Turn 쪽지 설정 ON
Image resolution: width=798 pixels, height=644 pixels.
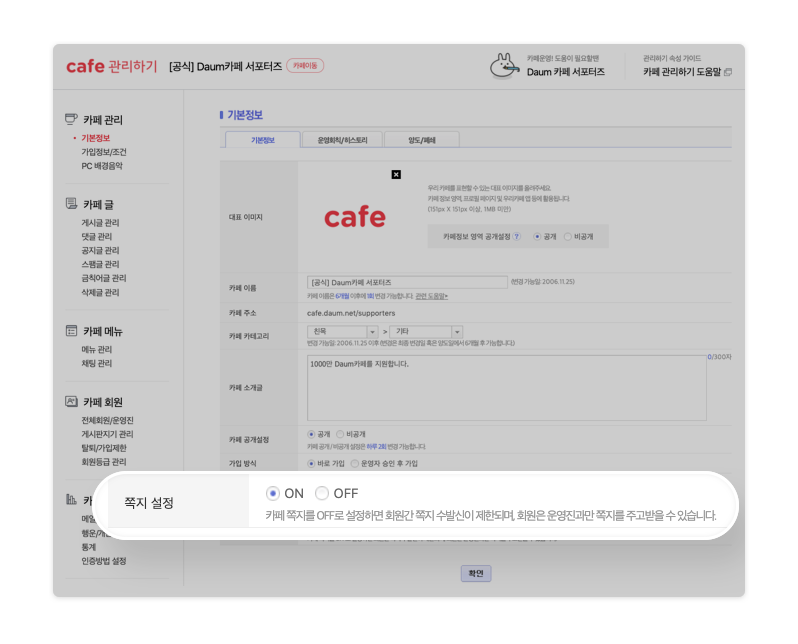273,493
